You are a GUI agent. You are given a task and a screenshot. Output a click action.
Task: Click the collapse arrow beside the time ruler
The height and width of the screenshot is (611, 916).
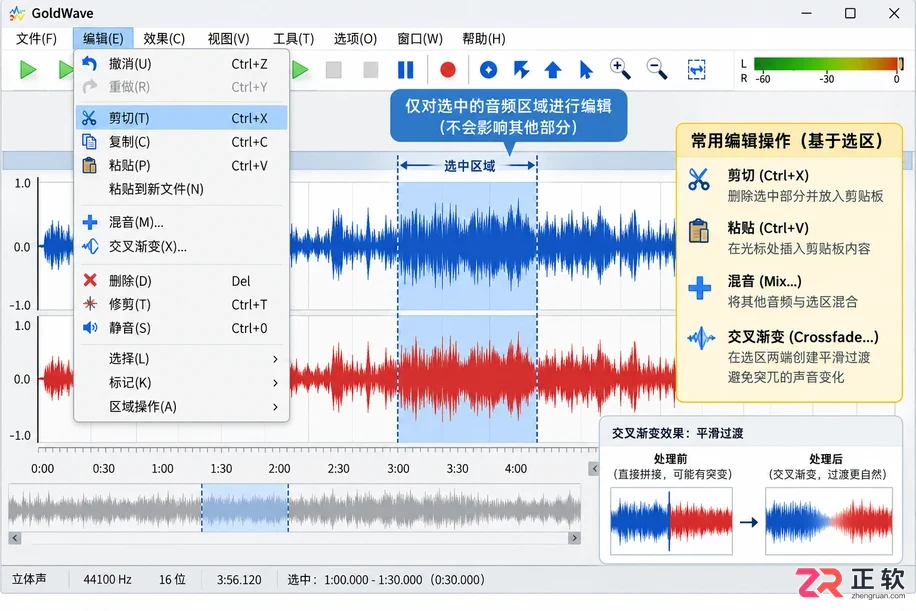point(594,468)
